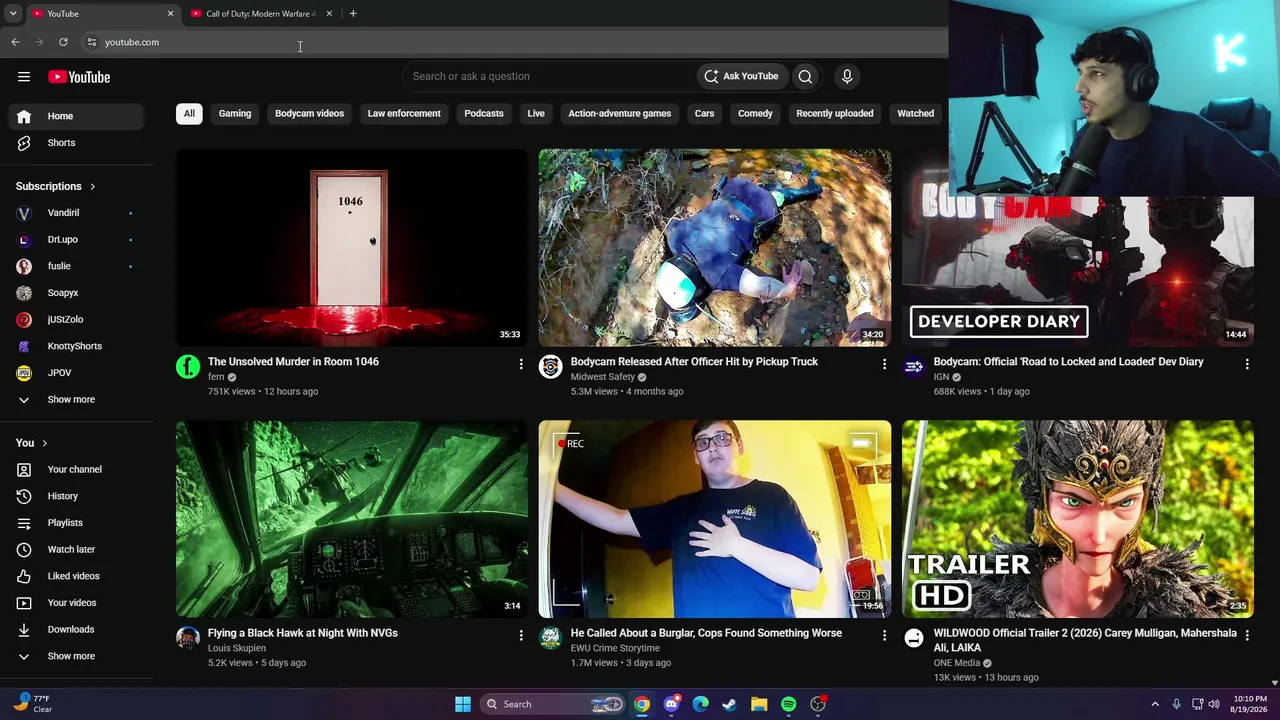Screen dimensions: 1280x720
Task: Go back with the browser back arrow
Action: [x=15, y=42]
